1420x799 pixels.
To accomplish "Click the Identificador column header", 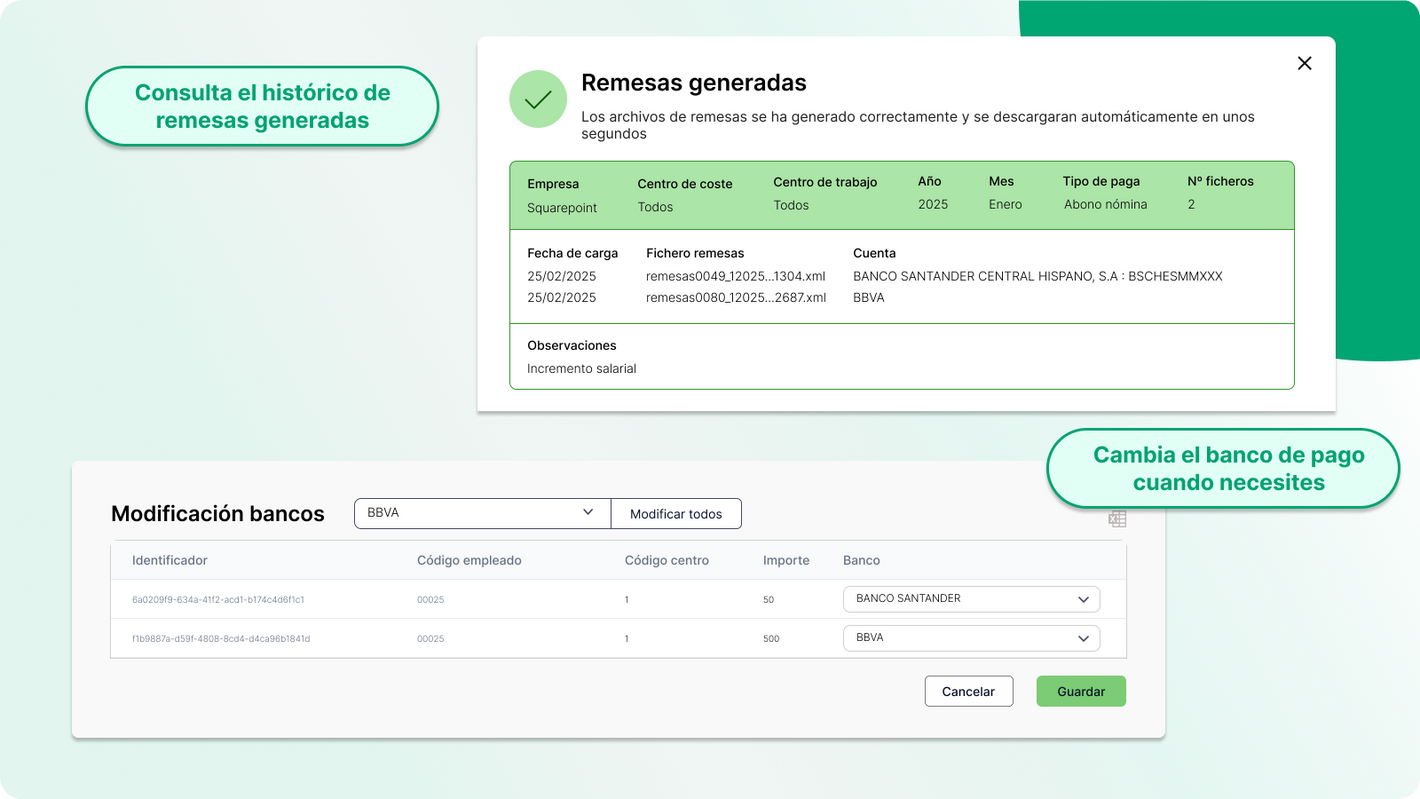I will click(x=170, y=560).
